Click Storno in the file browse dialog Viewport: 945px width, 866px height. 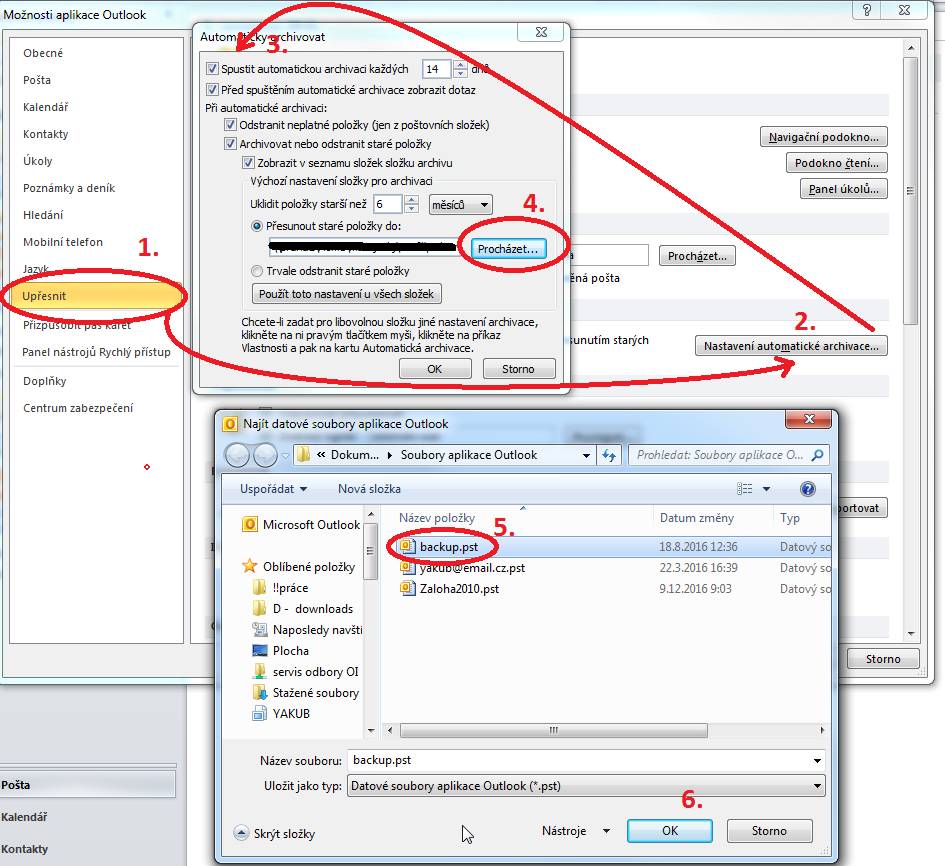click(x=769, y=830)
